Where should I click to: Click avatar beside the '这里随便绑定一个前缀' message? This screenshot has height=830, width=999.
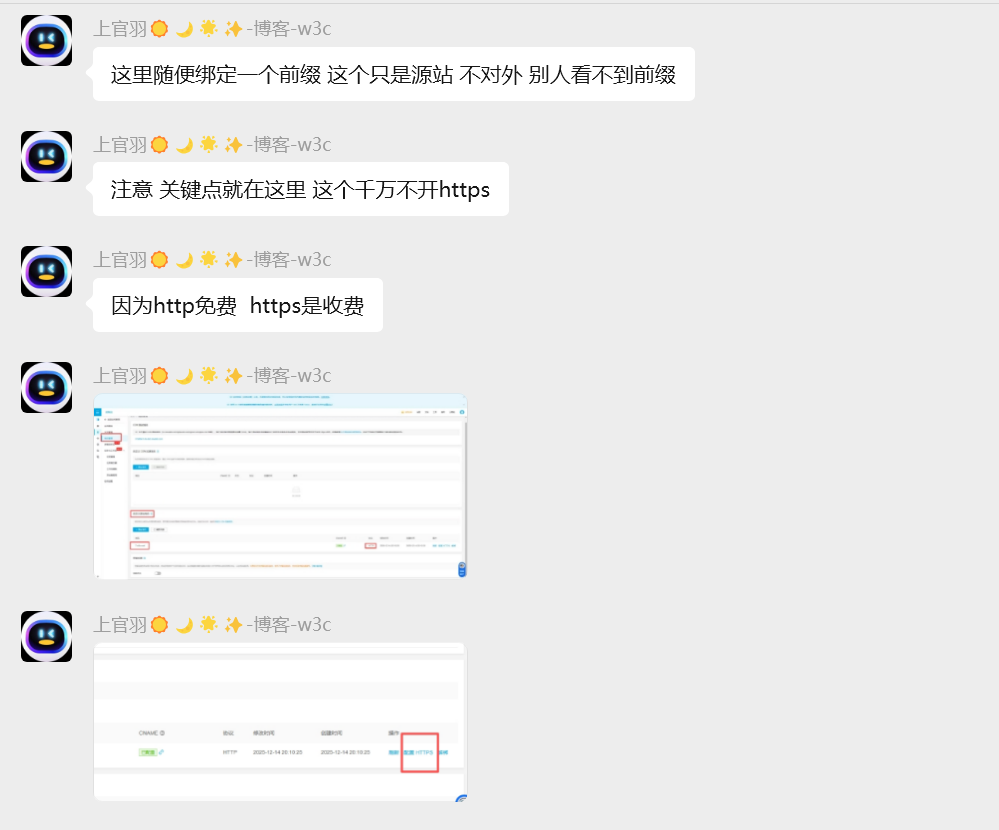point(46,41)
